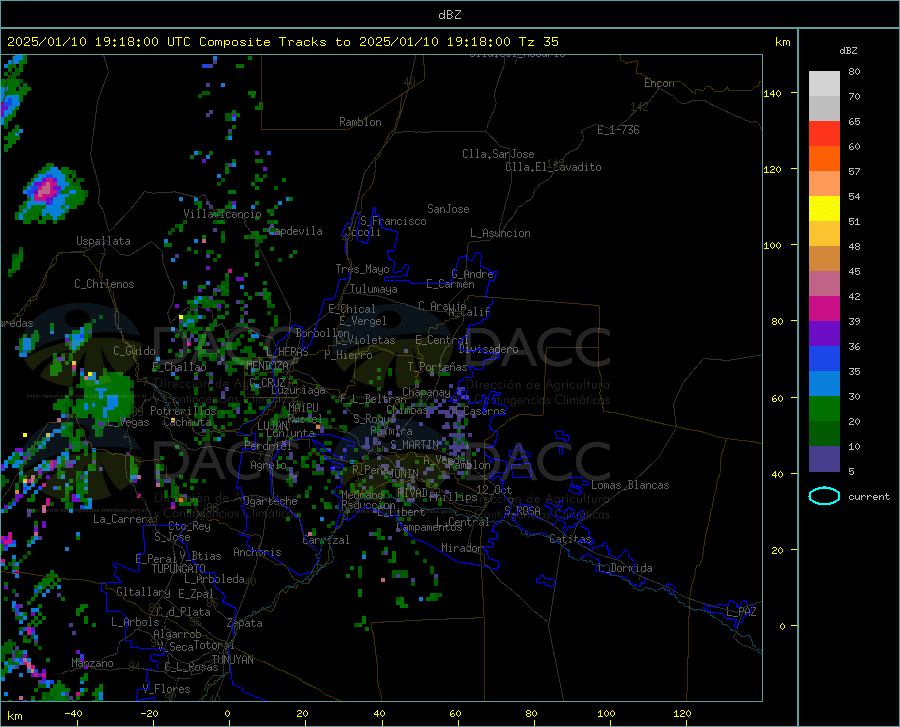The width and height of the screenshot is (900, 727).
Task: Click the Ramblon label near top
Action: pyautogui.click(x=360, y=122)
